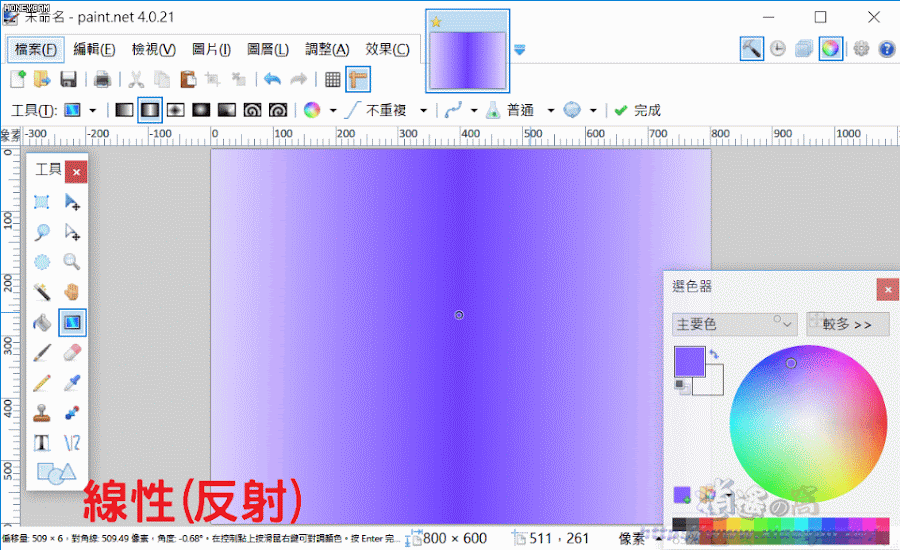Open the 檔案(F) menu
The height and width of the screenshot is (550, 900).
pos(36,49)
